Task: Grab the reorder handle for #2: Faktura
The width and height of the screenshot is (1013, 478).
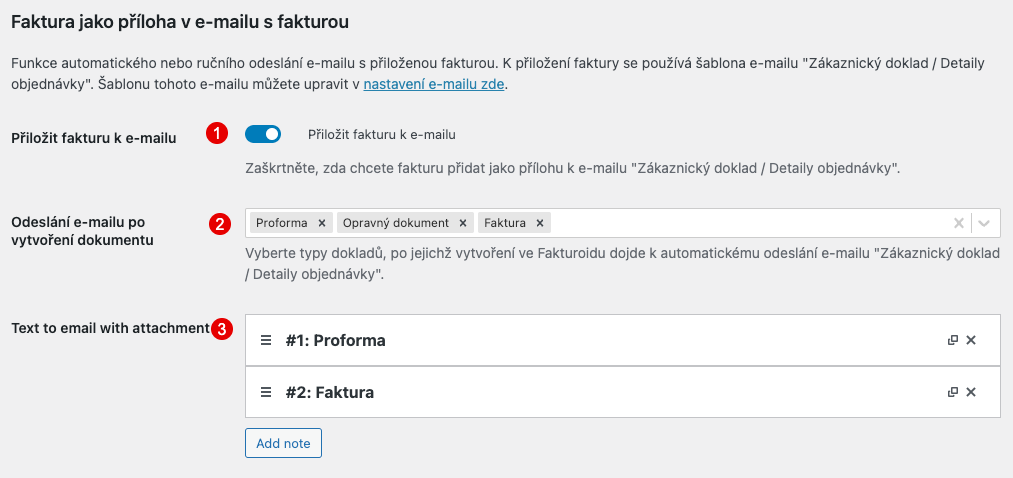Action: pos(266,392)
